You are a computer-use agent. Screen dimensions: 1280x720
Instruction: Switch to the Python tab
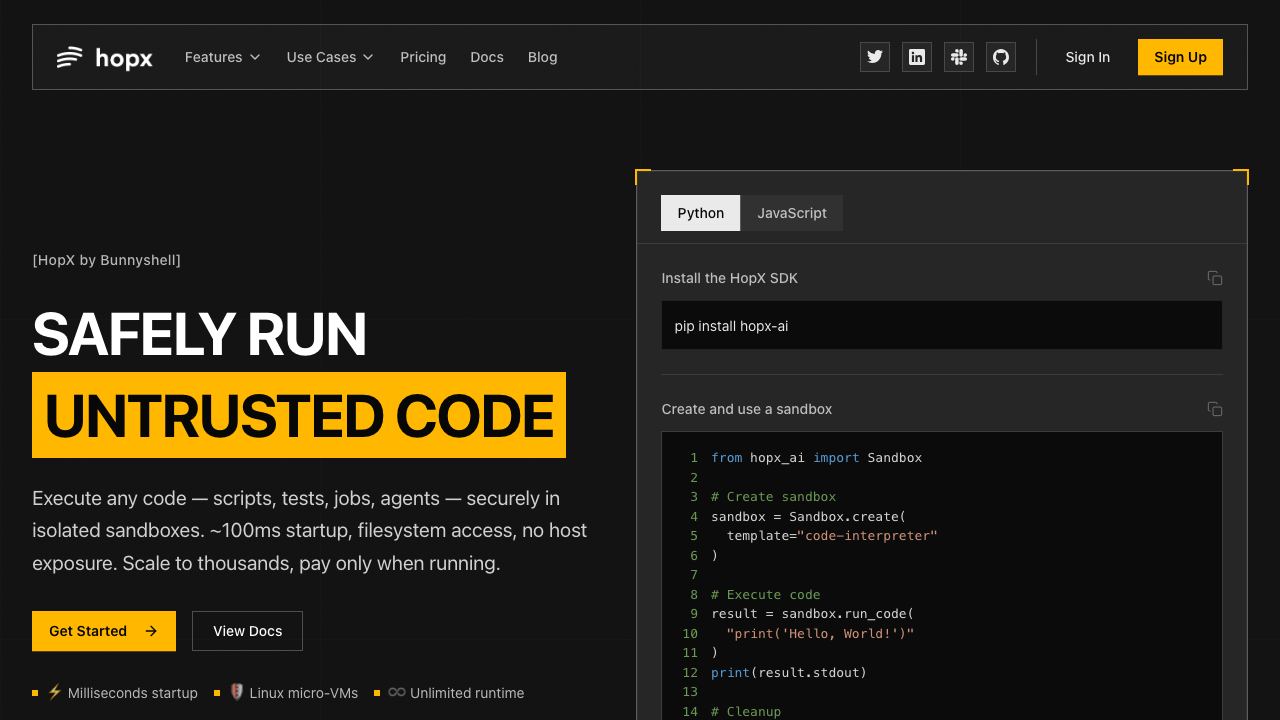(x=701, y=213)
